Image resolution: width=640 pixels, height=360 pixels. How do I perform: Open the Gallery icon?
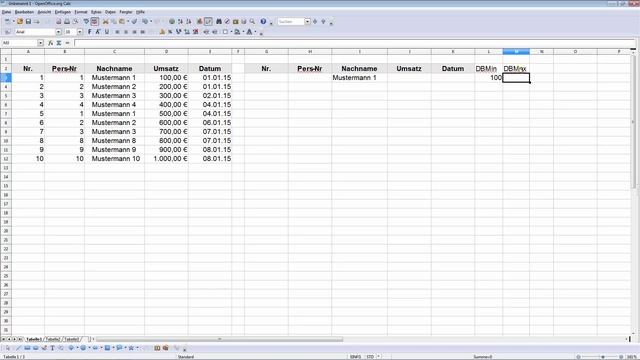click(x=236, y=21)
